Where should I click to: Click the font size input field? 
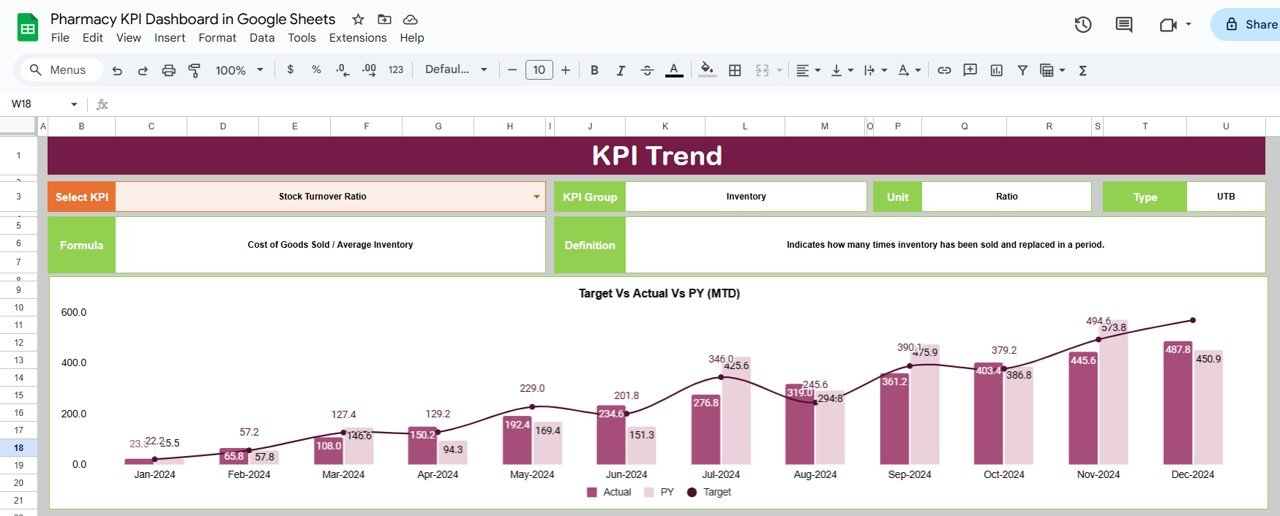[x=539, y=70]
